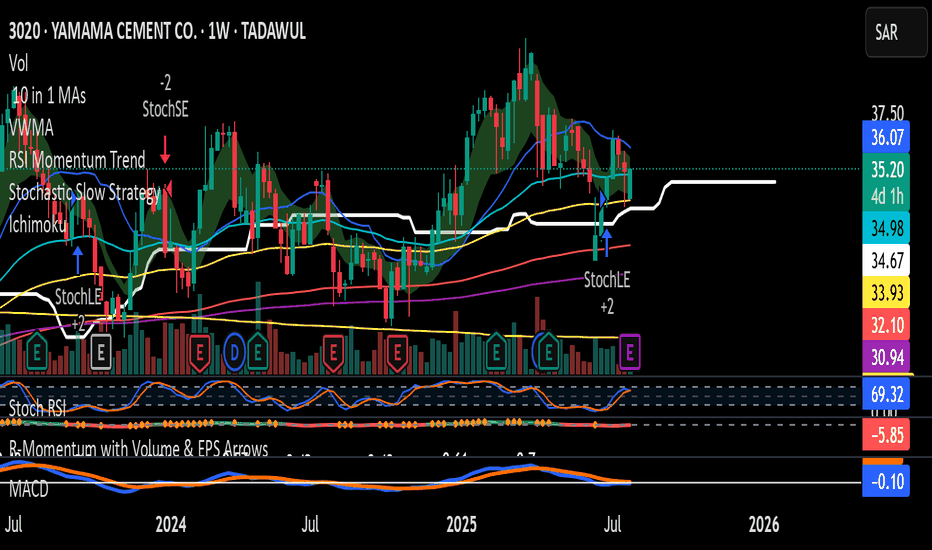Click the green E marker with the blue ring

click(x=548, y=353)
